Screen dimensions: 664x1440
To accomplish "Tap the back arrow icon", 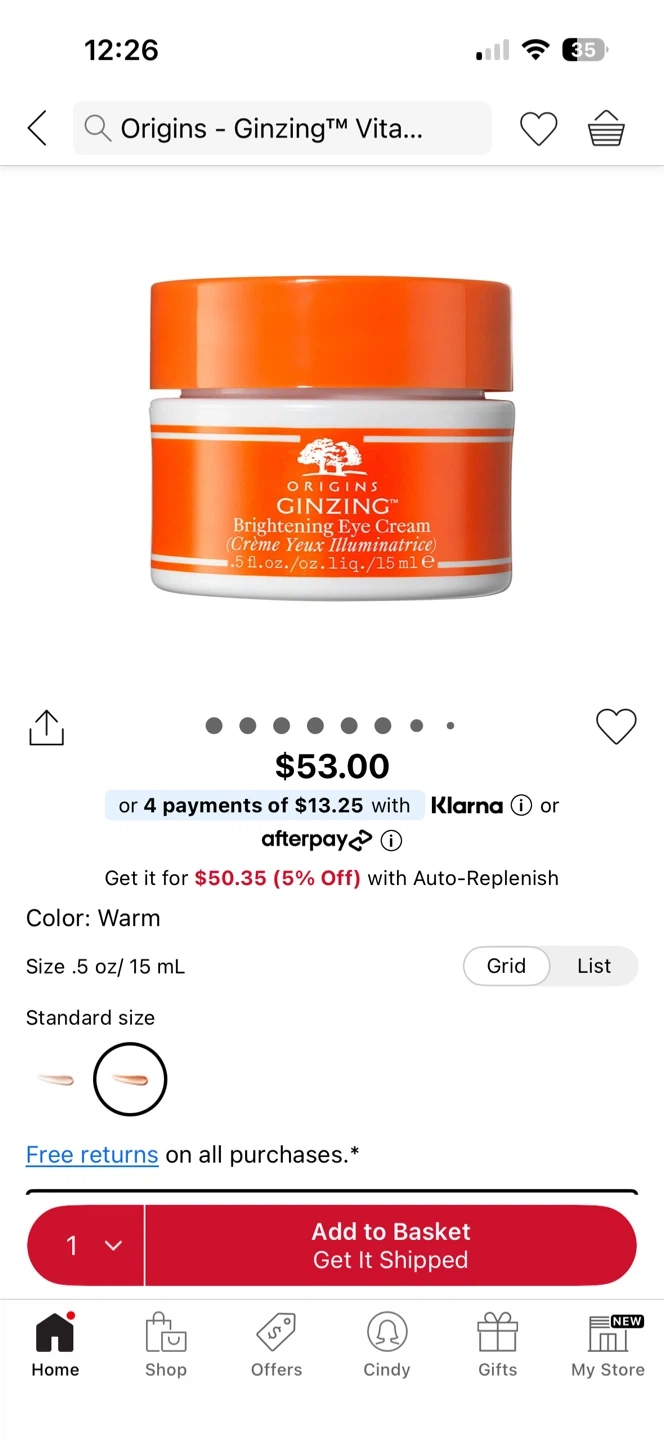I will (37, 129).
